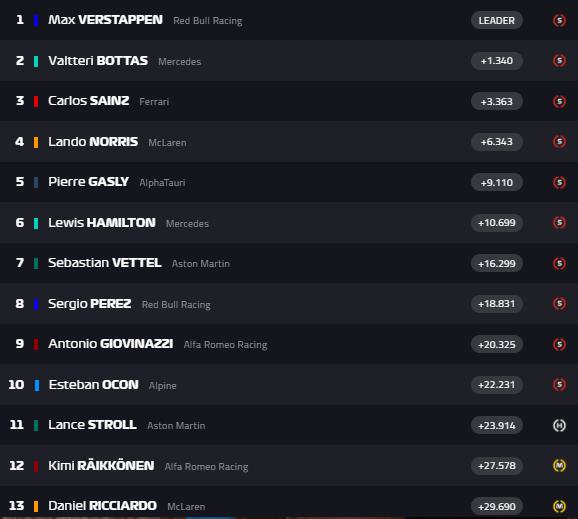Click Ricciardo's medium tyre icon

pyautogui.click(x=559, y=506)
